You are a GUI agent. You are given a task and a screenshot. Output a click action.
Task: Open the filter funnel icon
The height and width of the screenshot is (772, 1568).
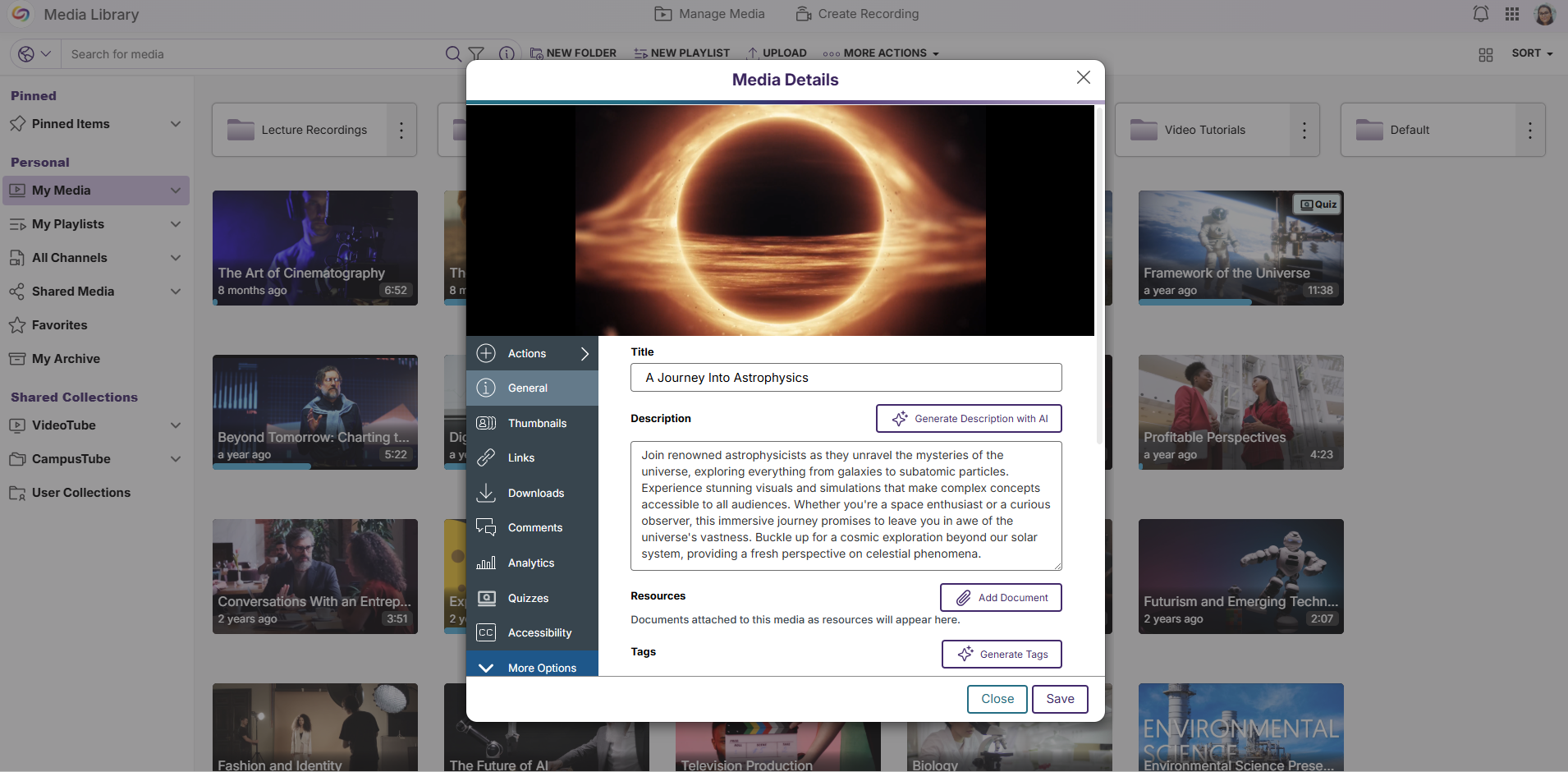(476, 54)
